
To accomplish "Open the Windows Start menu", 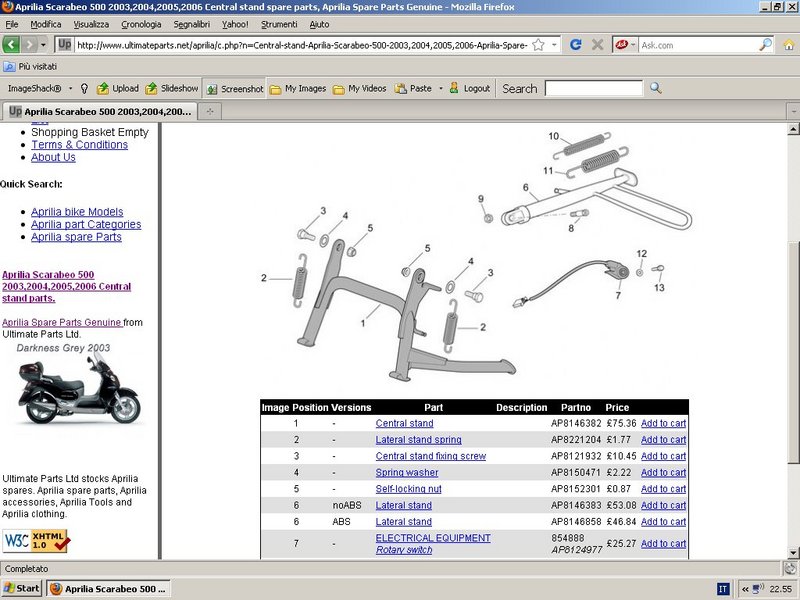I will (x=21, y=589).
